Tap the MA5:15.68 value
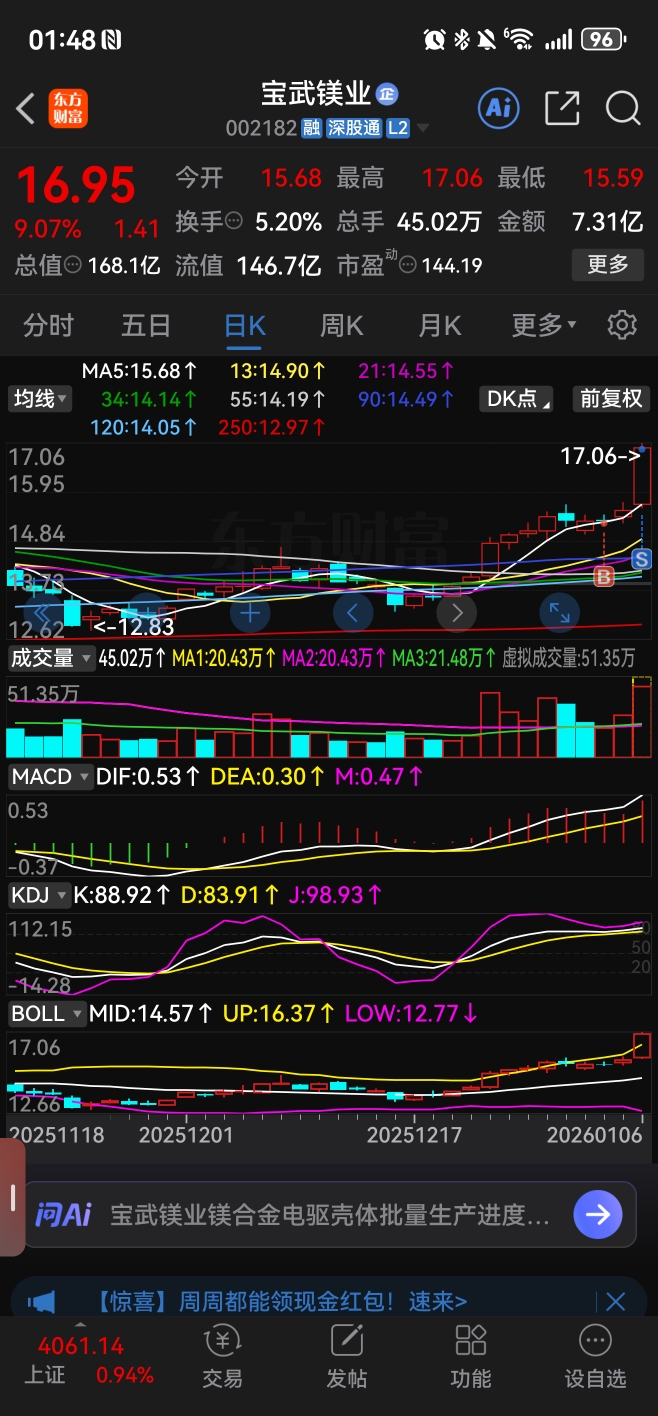Viewport: 658px width, 1416px height. coord(139,371)
